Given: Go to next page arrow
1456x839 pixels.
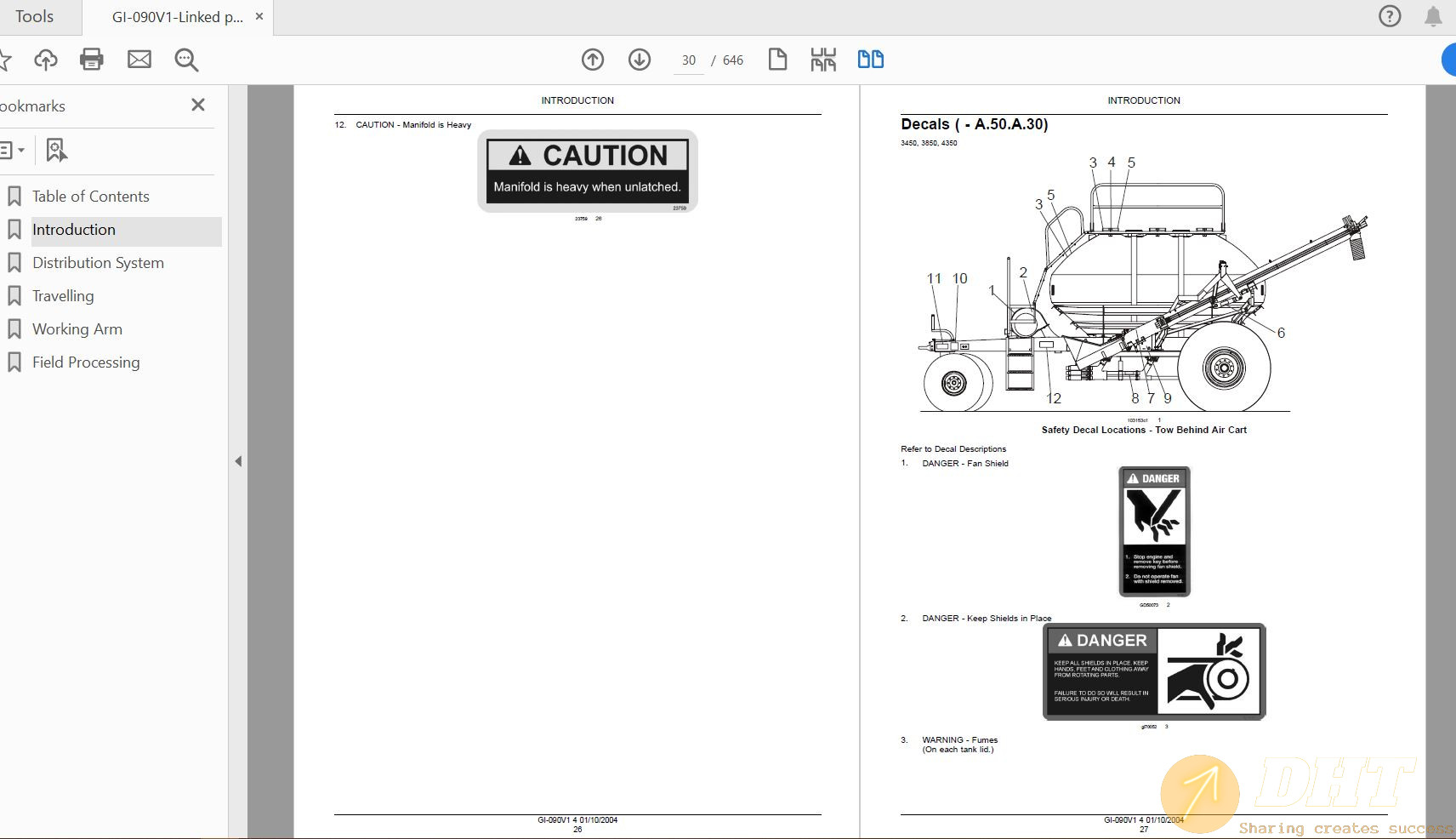Looking at the screenshot, I should 640,60.
